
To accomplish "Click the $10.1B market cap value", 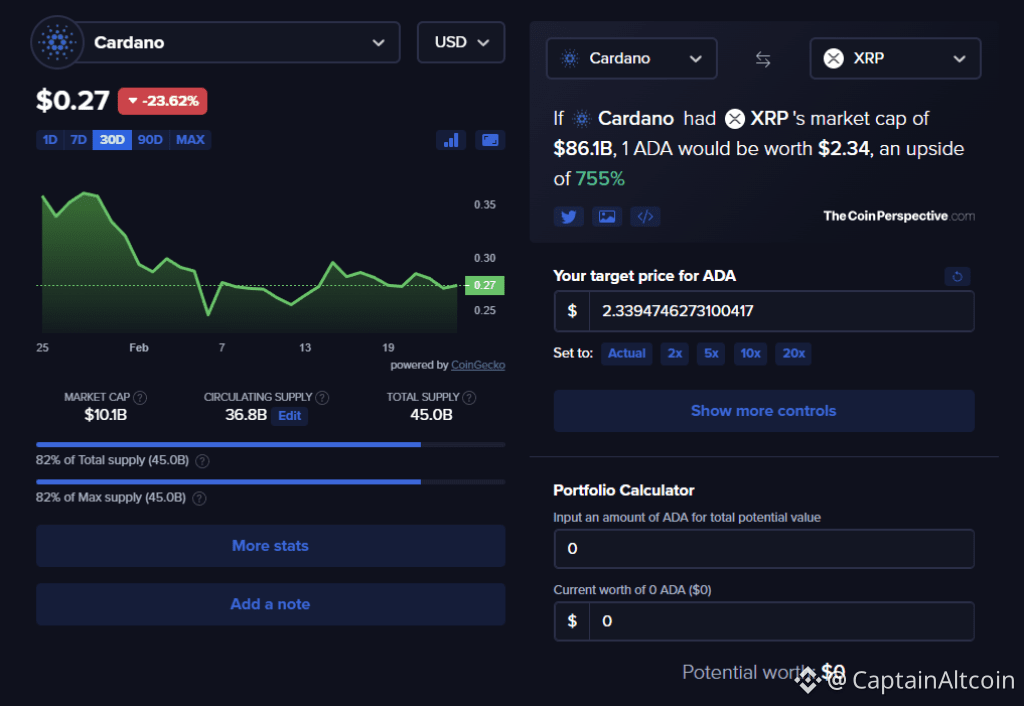I will (x=106, y=415).
